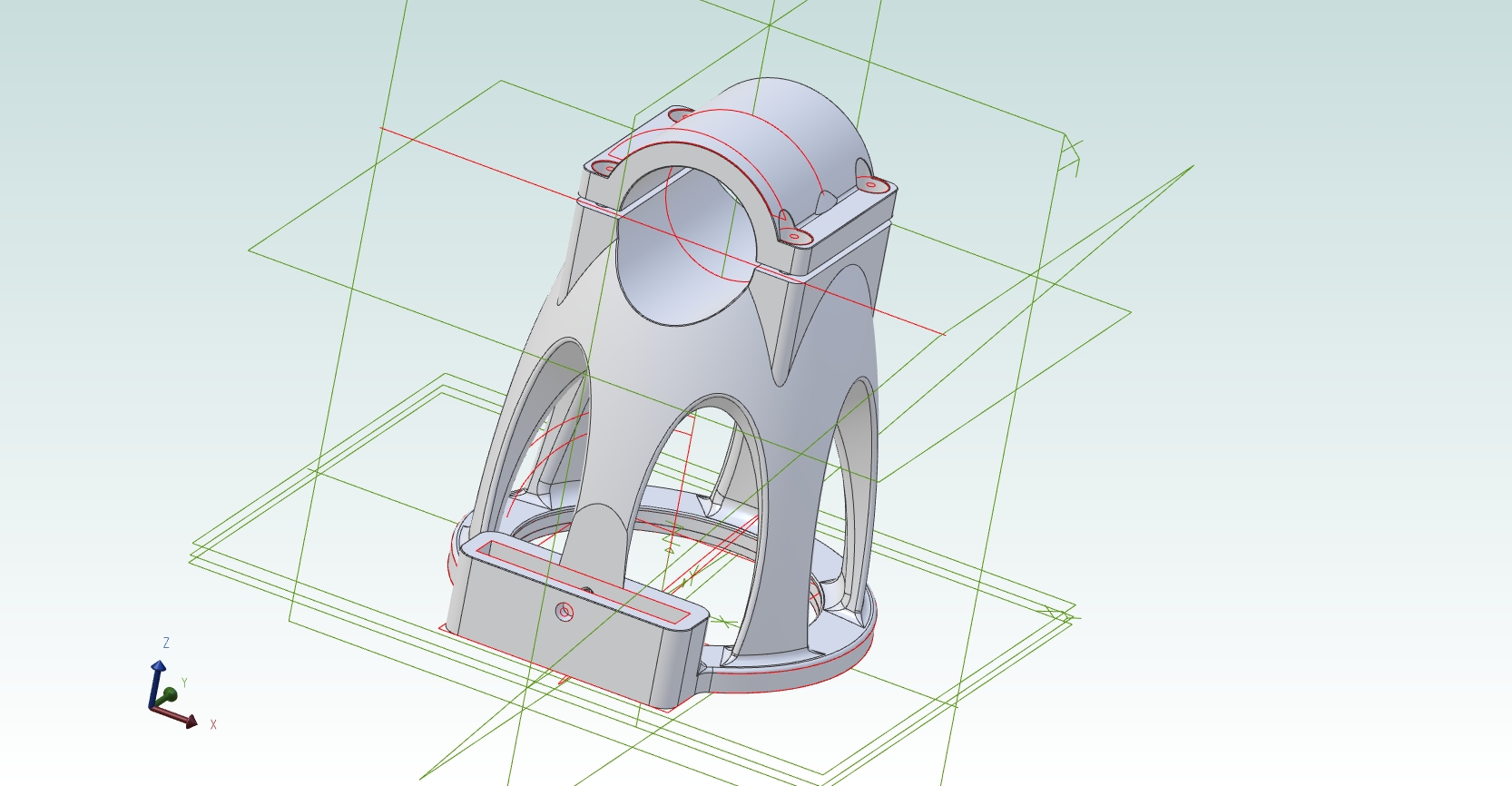Select the red centerline axis through the bore
The height and width of the screenshot is (786, 1512).
(x=663, y=231)
